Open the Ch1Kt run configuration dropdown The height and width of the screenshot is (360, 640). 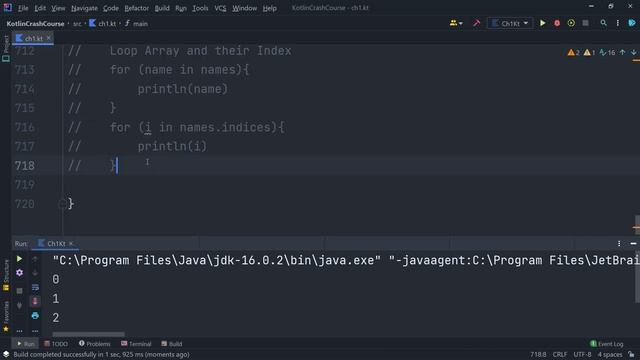click(x=510, y=23)
